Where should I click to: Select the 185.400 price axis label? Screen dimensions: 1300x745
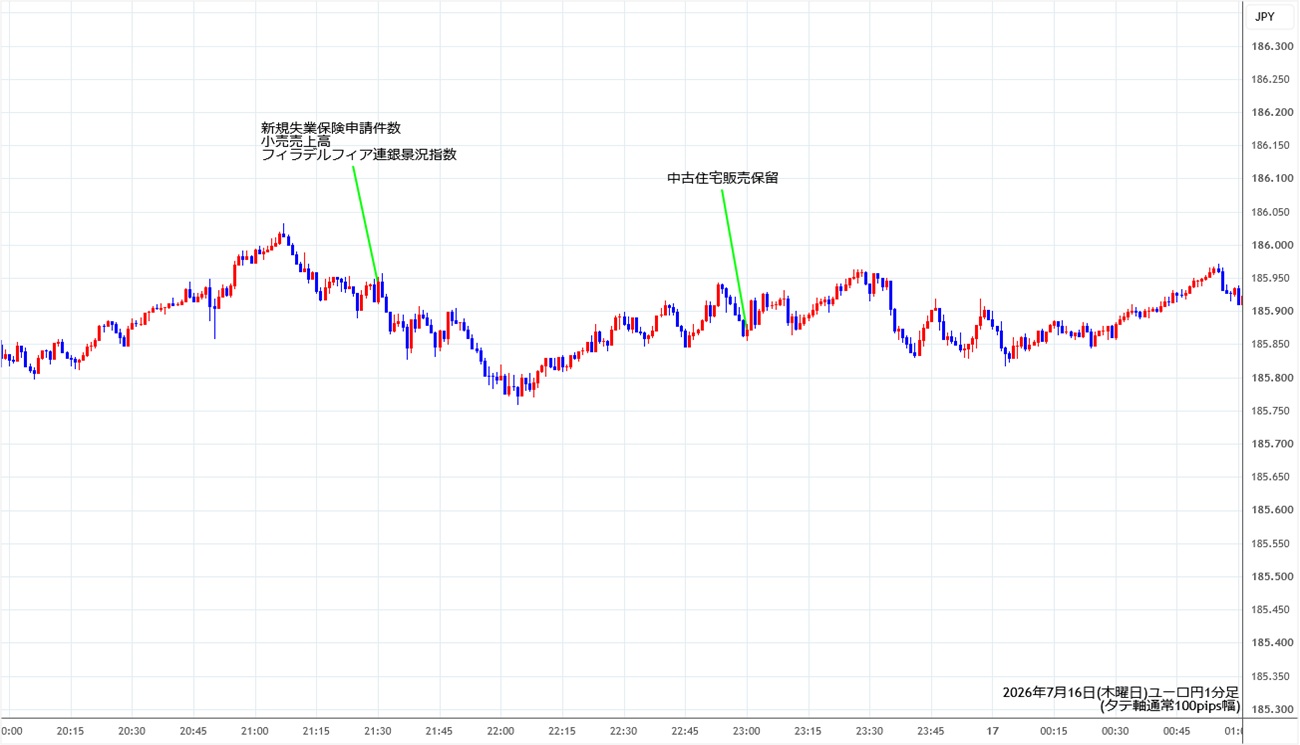click(x=1270, y=642)
